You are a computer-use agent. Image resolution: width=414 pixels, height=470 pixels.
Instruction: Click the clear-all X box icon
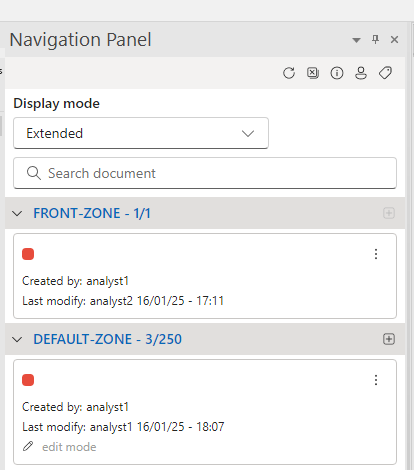point(313,73)
